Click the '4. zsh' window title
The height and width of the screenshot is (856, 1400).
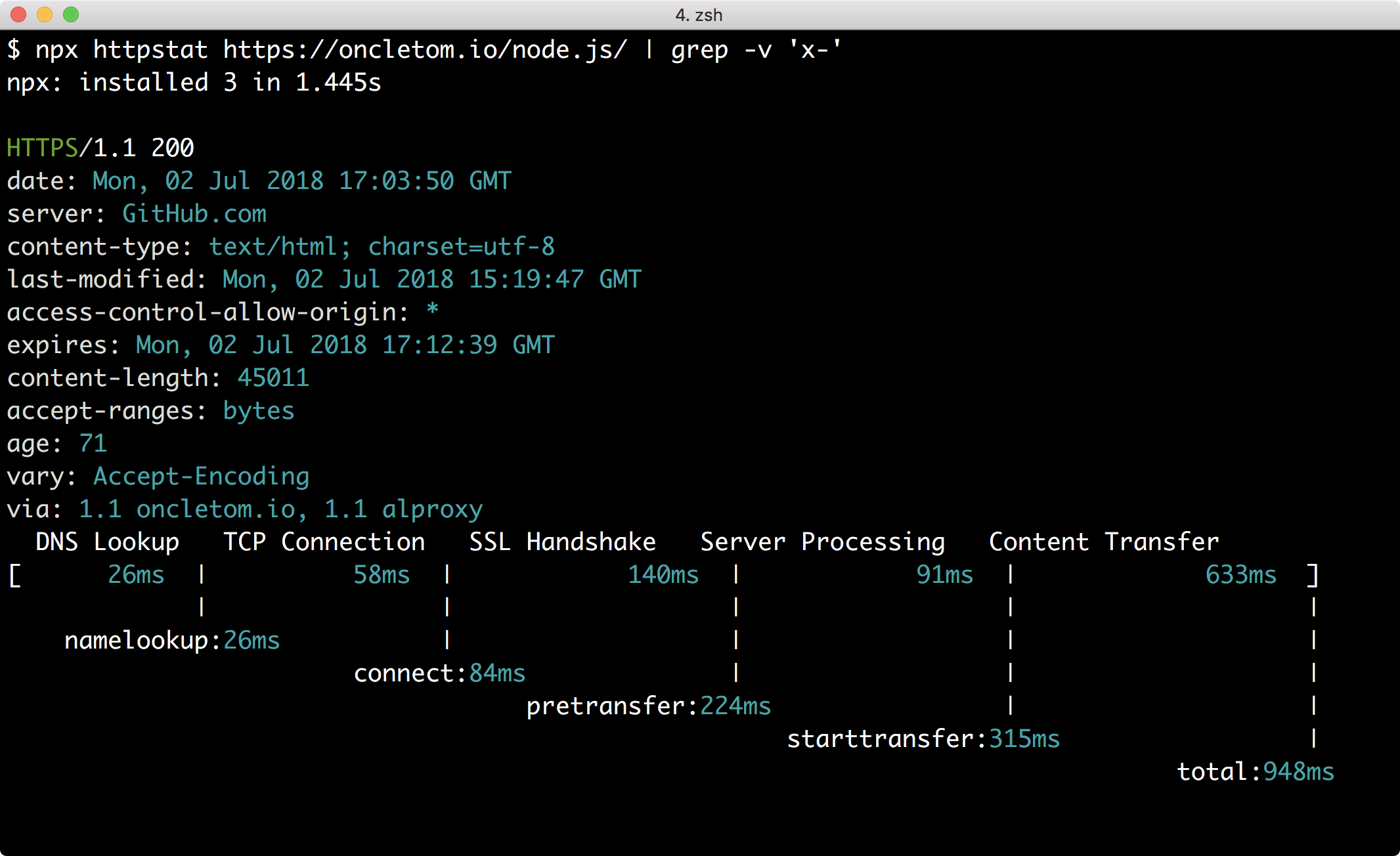coord(699,14)
